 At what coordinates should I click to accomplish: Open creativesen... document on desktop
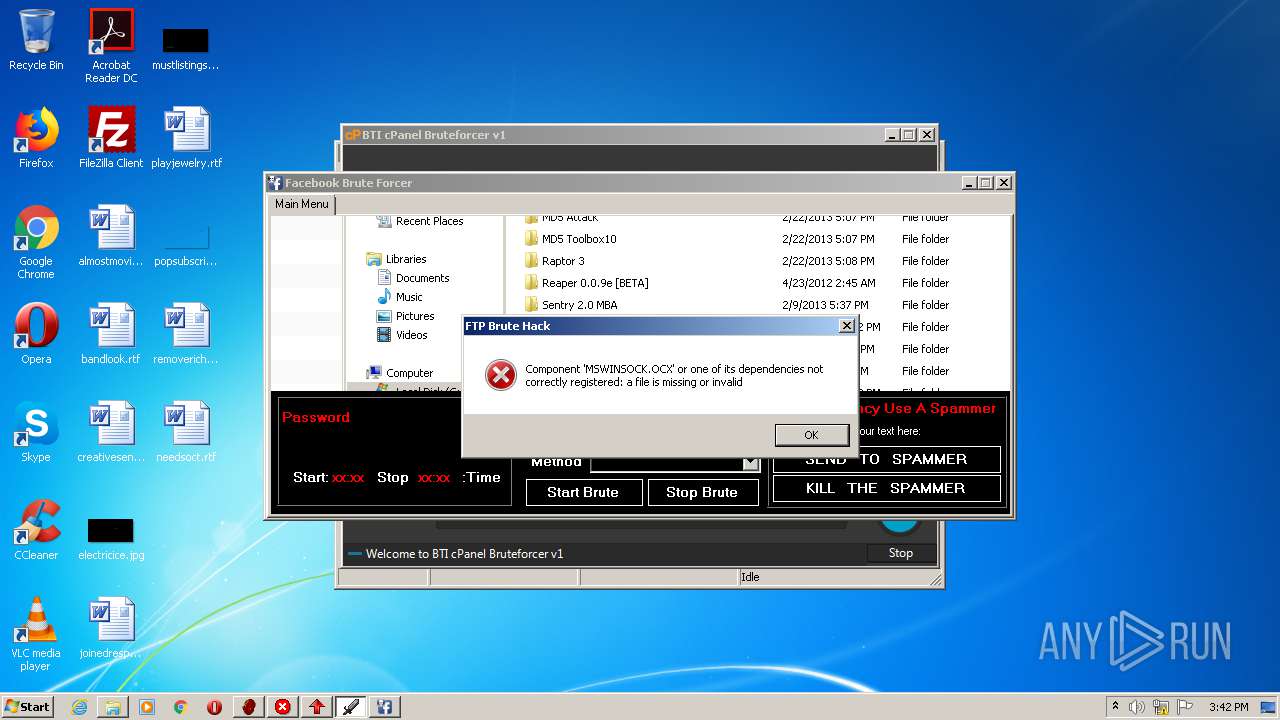(111, 432)
